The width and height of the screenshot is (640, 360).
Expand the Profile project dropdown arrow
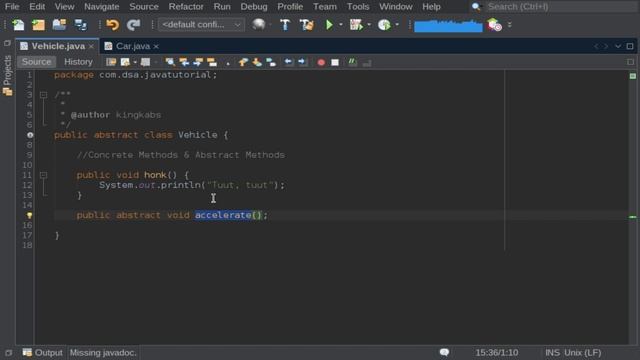pyautogui.click(x=397, y=25)
